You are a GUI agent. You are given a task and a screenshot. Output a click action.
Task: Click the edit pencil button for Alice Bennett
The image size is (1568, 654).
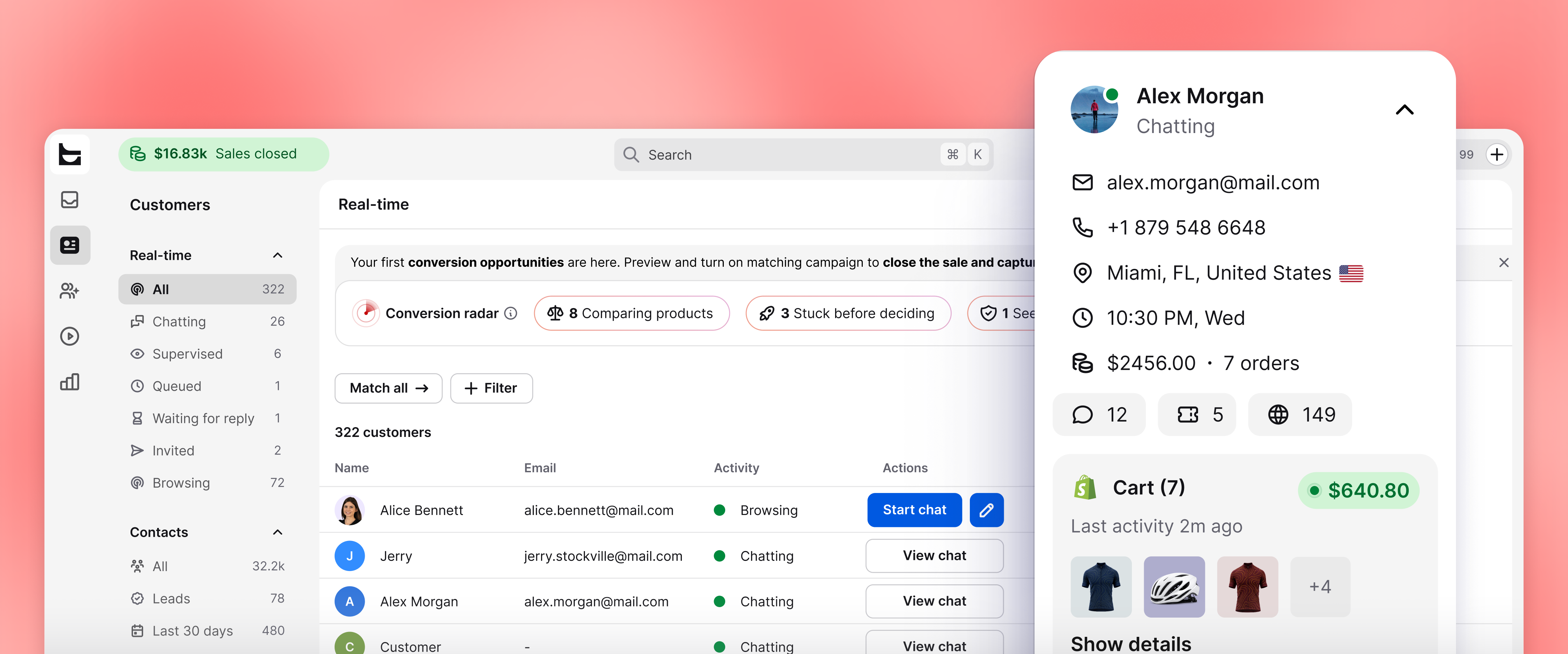point(986,510)
